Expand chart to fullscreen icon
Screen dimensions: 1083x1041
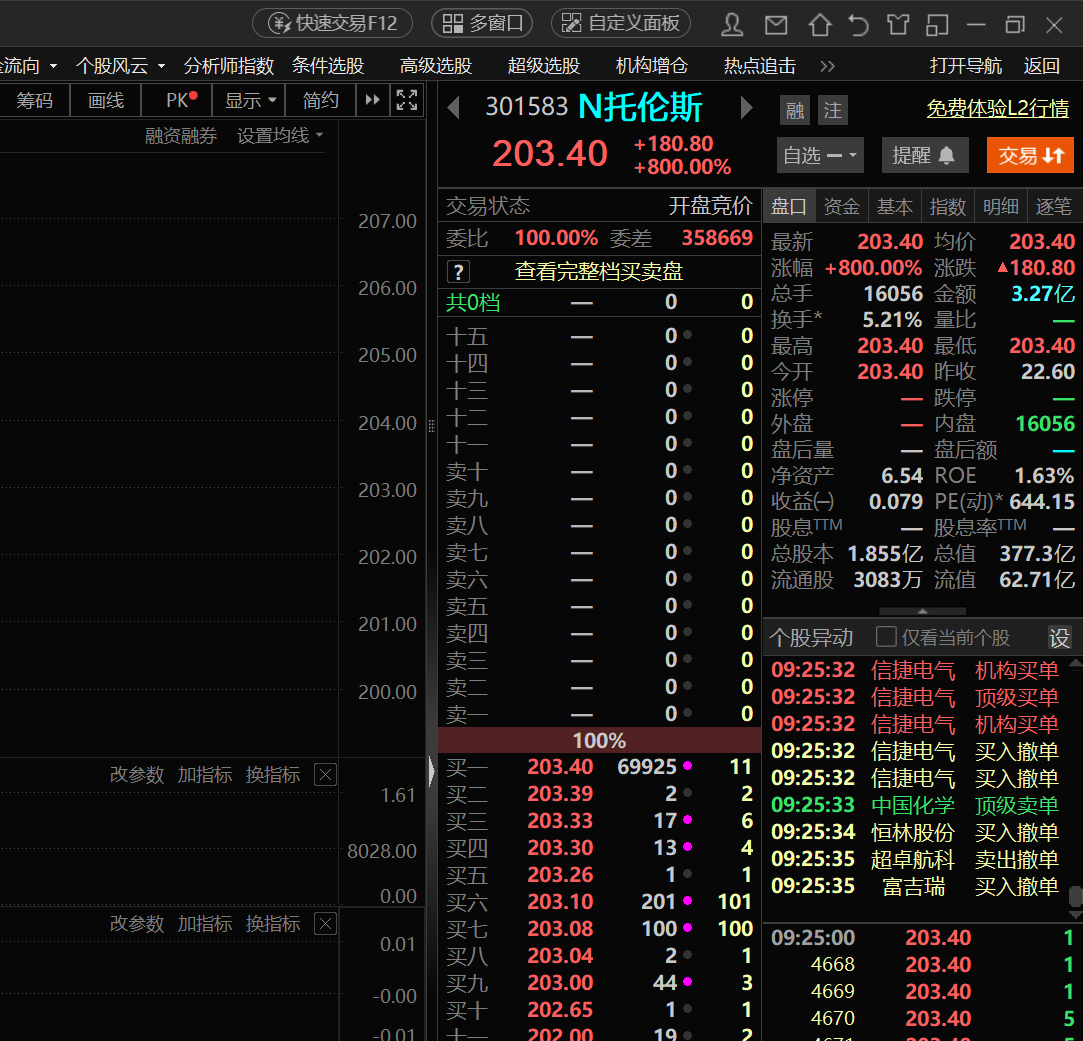[407, 100]
